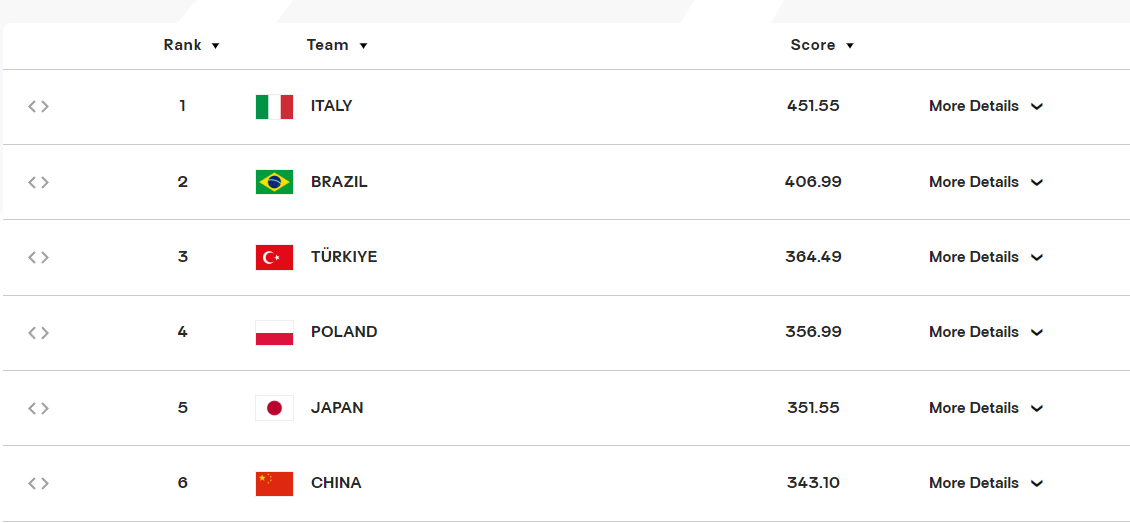Viewport: 1130px width, 523px height.
Task: Sort the table by Score column
Action: pos(822,45)
